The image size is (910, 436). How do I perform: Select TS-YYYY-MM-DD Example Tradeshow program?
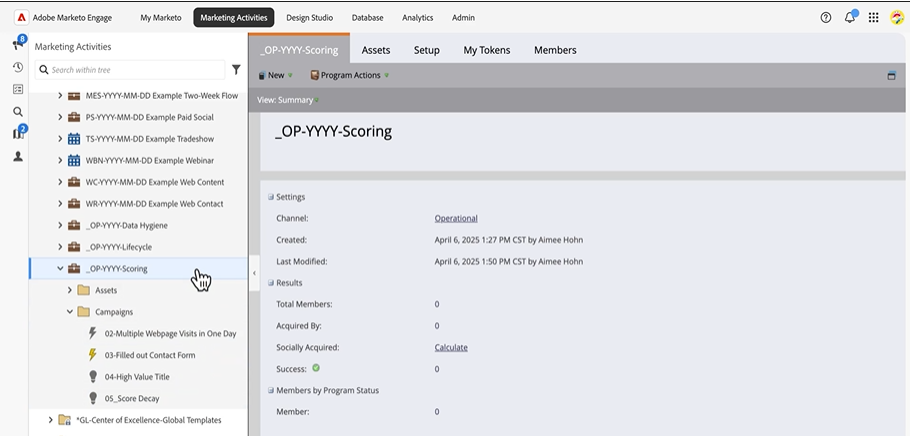tap(150, 139)
